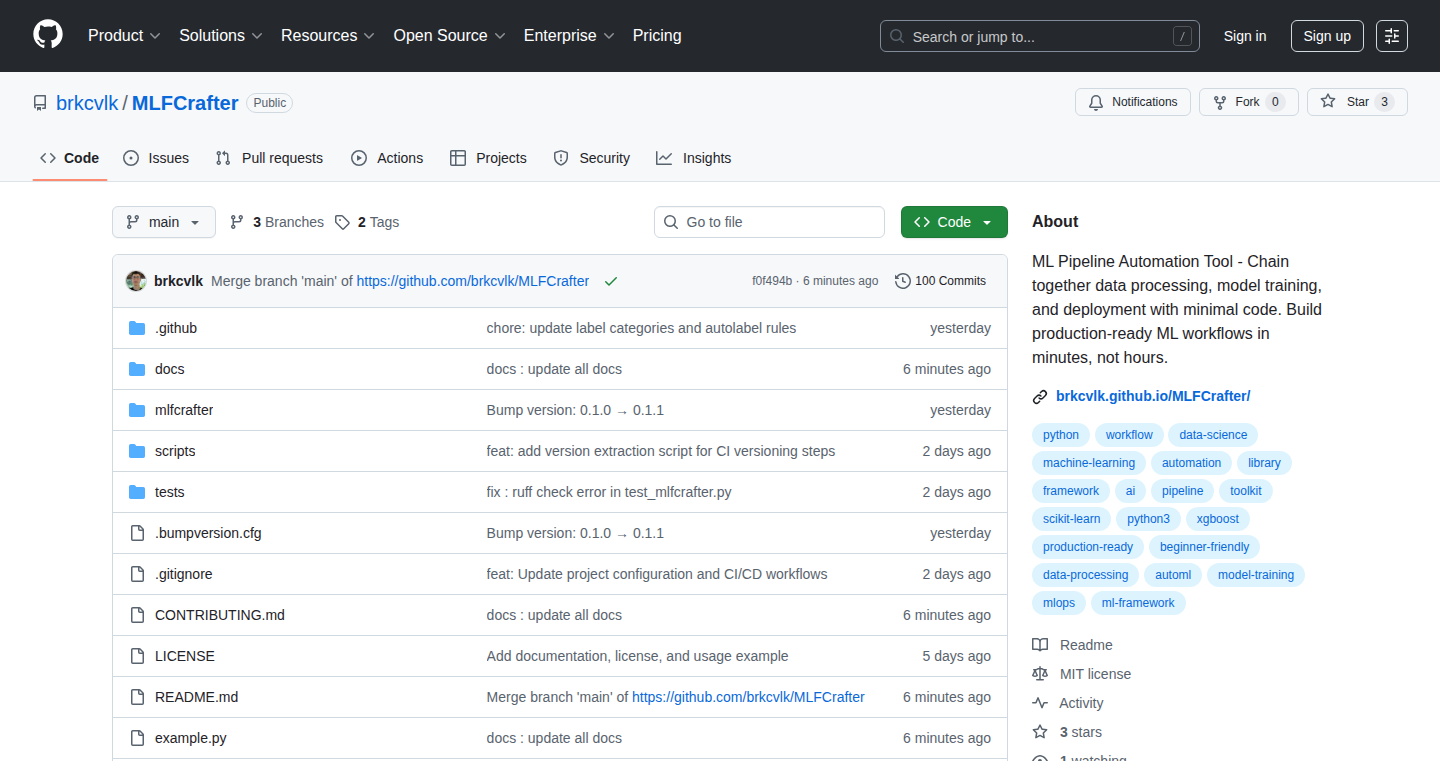Click the stars icon next to 3 stars
1440x761 pixels.
[x=1040, y=732]
